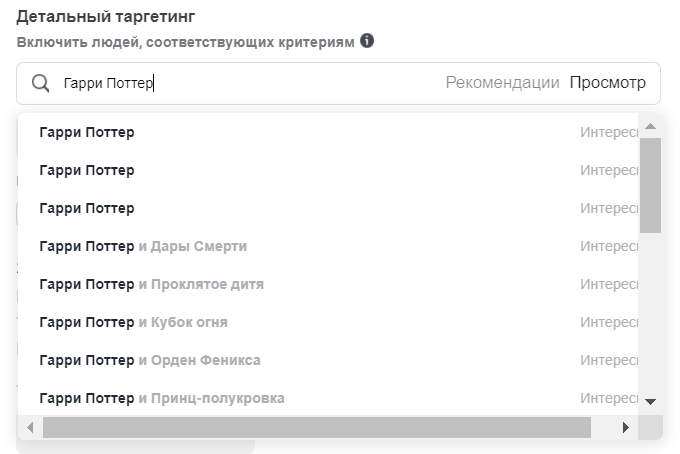This screenshot has width=680, height=454.
Task: Click the Детальный таргетинг heading
Action: click(106, 17)
